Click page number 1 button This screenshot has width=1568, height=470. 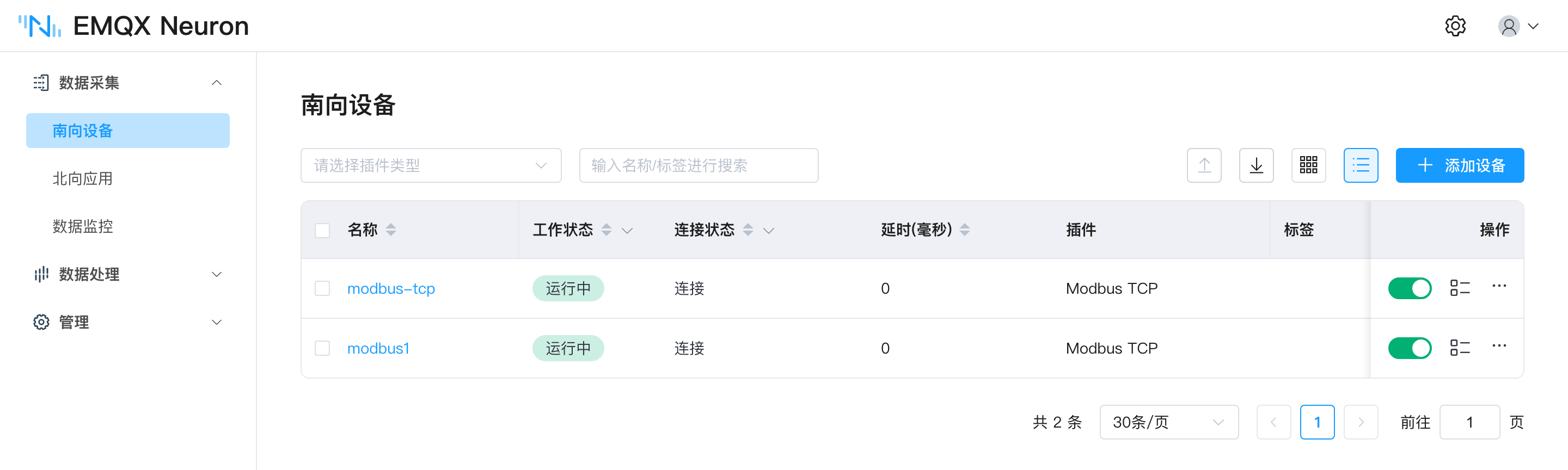(x=1317, y=422)
